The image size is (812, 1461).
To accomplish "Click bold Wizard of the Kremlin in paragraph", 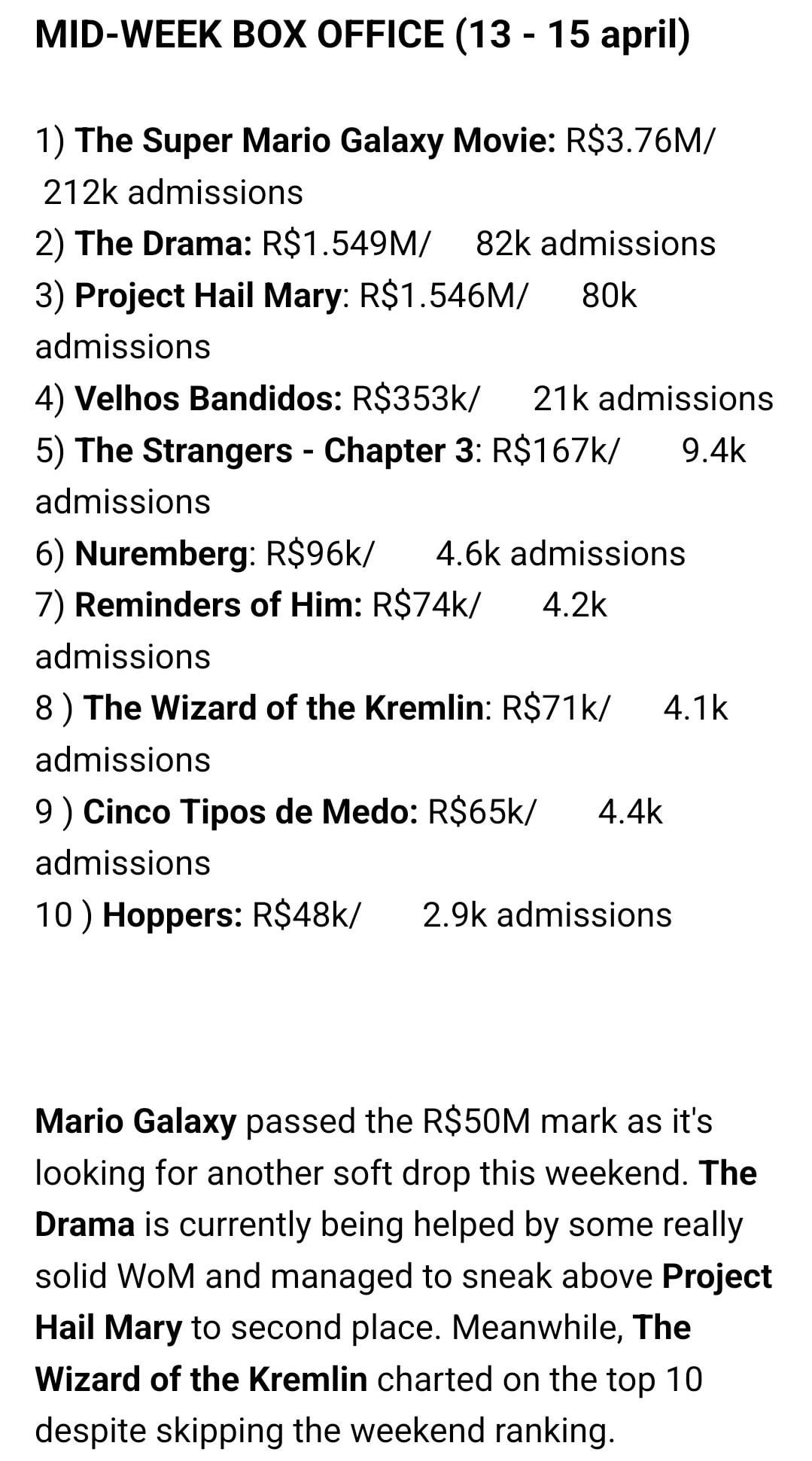I will point(202,1379).
